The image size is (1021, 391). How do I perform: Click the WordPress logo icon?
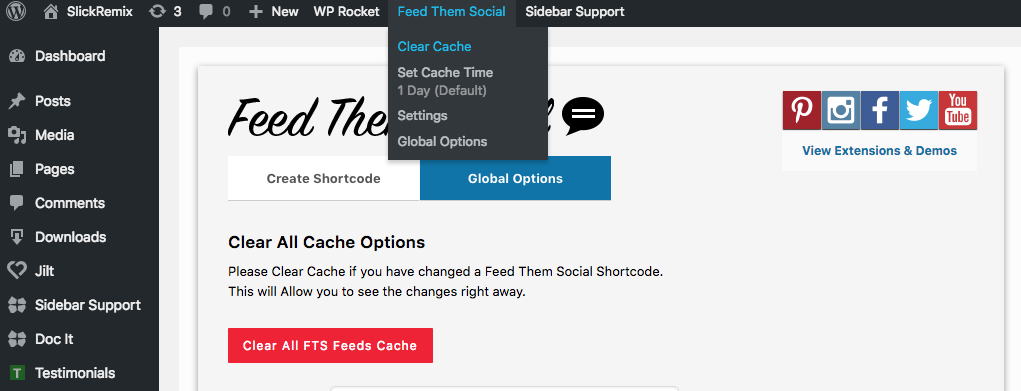(x=16, y=12)
